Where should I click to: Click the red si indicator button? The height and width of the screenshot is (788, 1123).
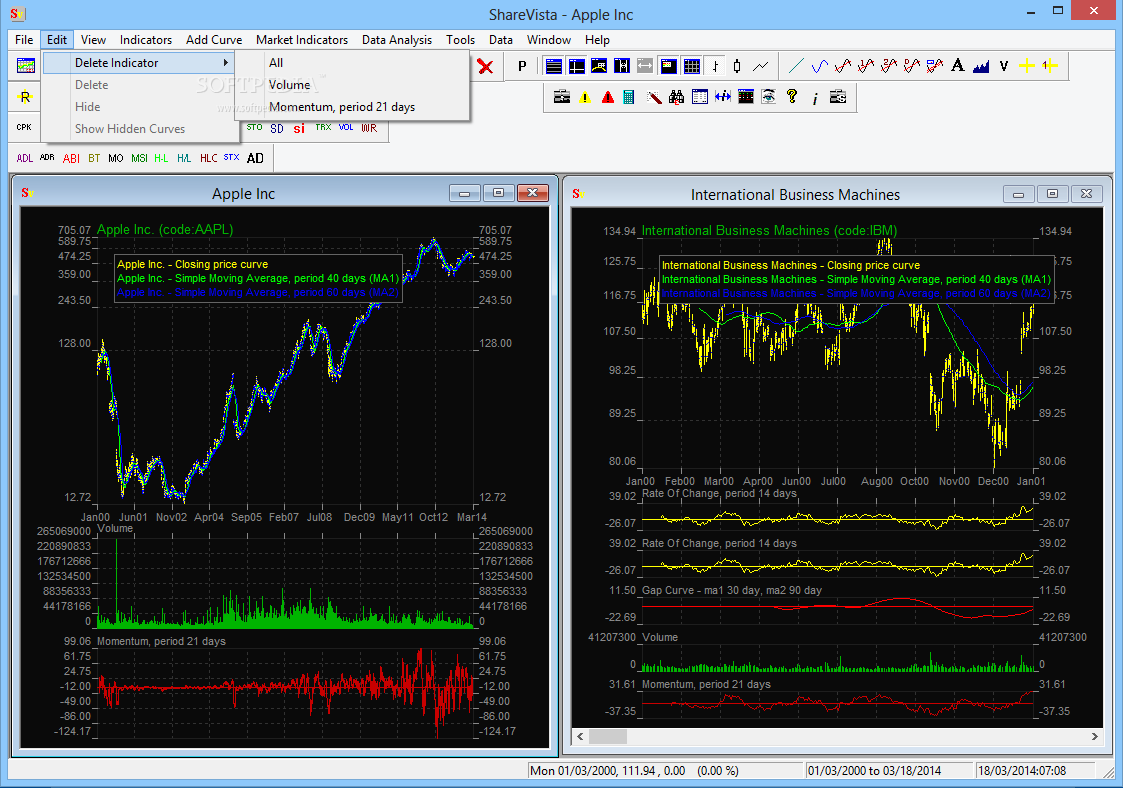[x=299, y=128]
